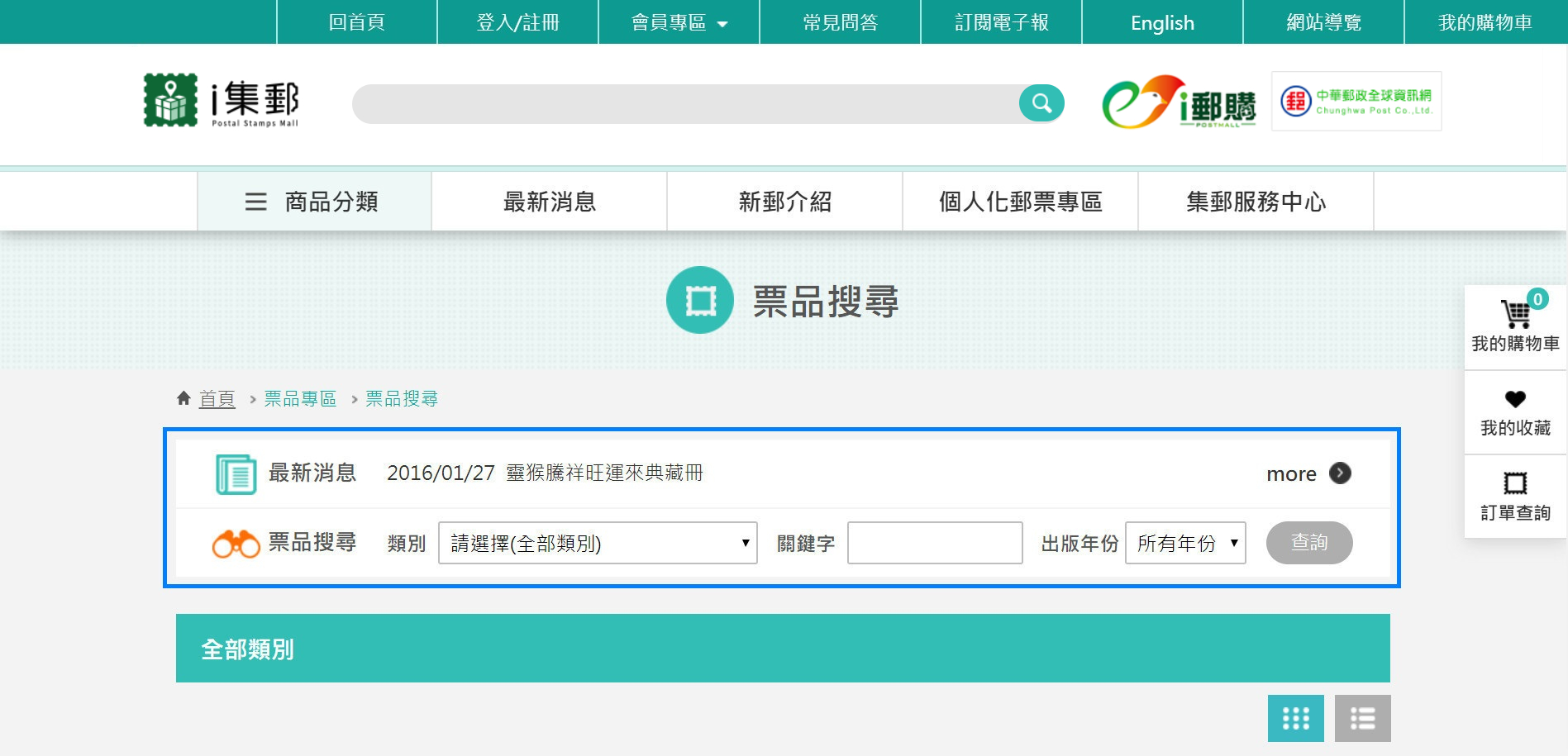The height and width of the screenshot is (756, 1568).
Task: Open the 出版年份 year dropdown
Action: [1184, 543]
